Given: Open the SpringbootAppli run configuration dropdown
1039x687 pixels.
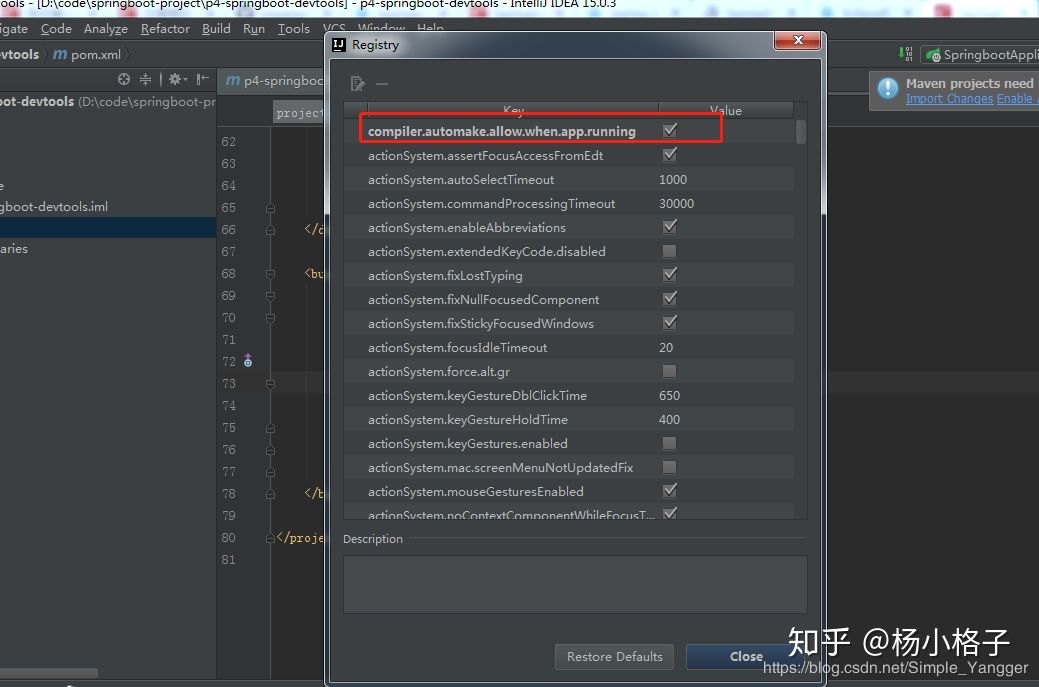Looking at the screenshot, I should click(x=980, y=55).
